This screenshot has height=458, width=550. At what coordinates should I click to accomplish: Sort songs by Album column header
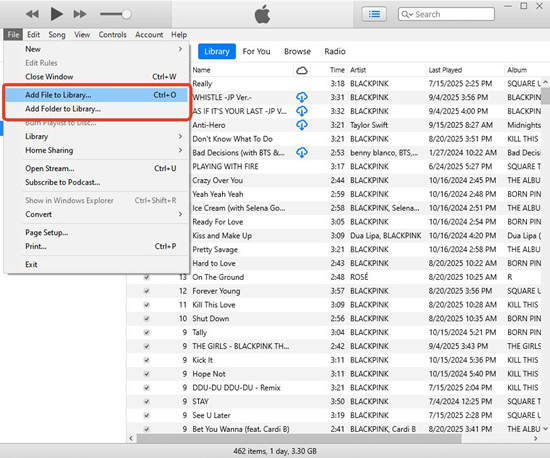[517, 70]
